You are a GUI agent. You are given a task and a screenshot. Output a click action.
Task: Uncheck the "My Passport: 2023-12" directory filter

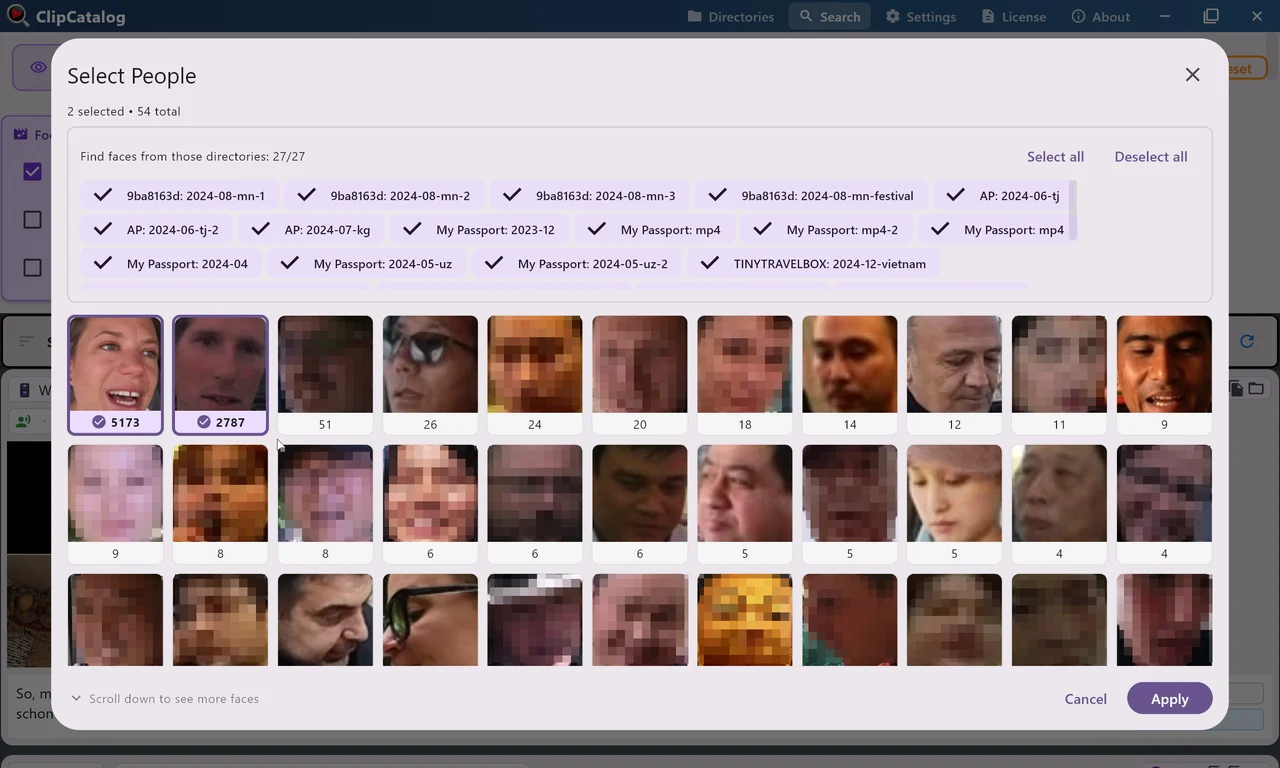pyautogui.click(x=411, y=229)
